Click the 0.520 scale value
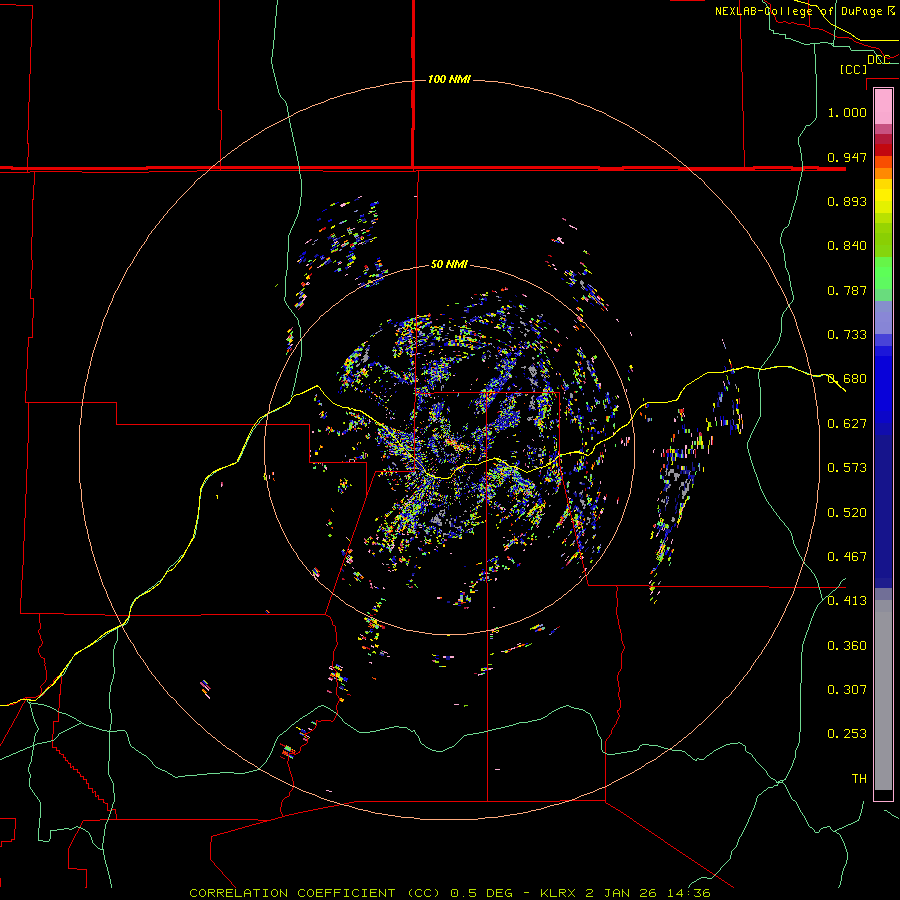 pos(847,513)
